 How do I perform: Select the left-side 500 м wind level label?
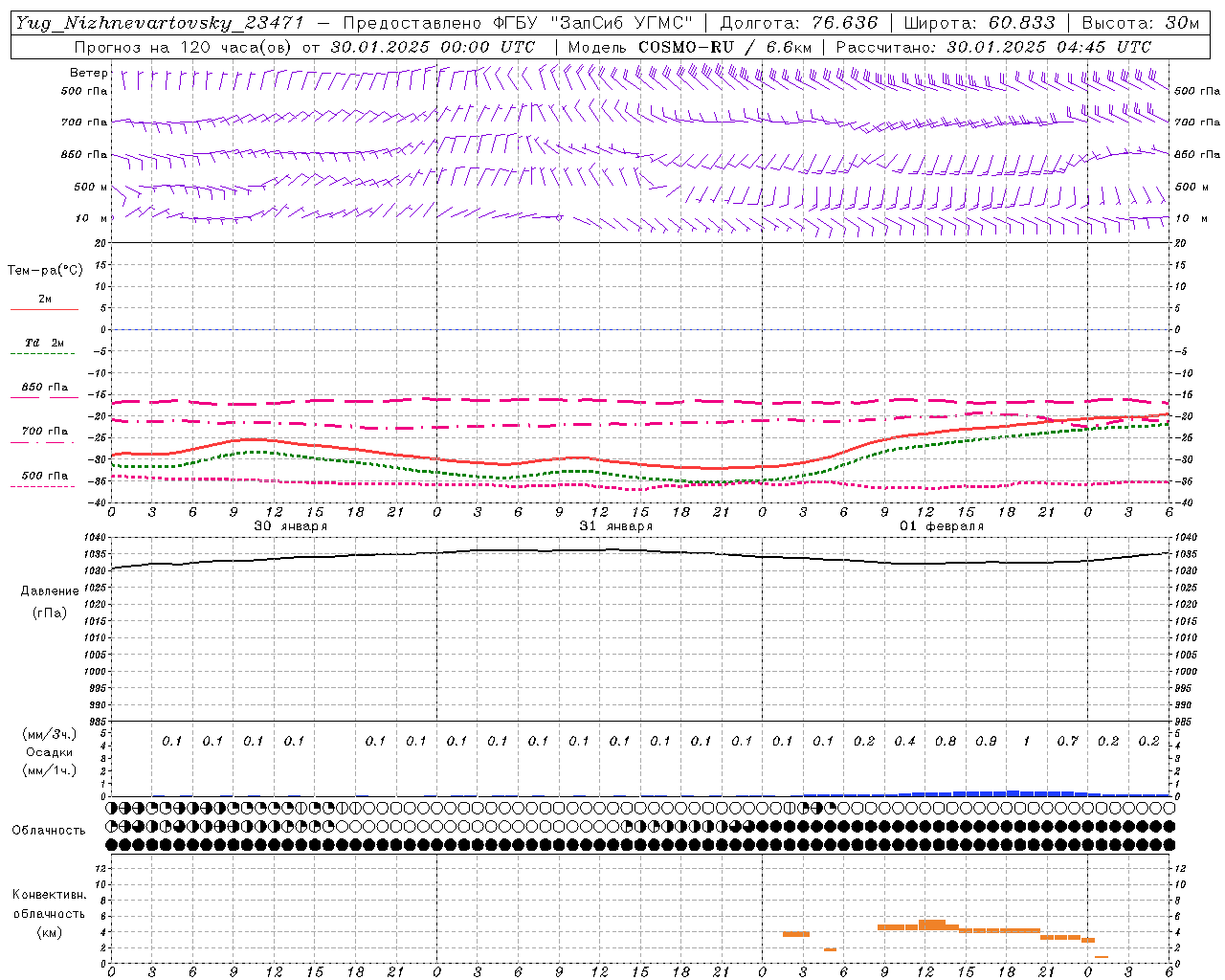[91, 187]
